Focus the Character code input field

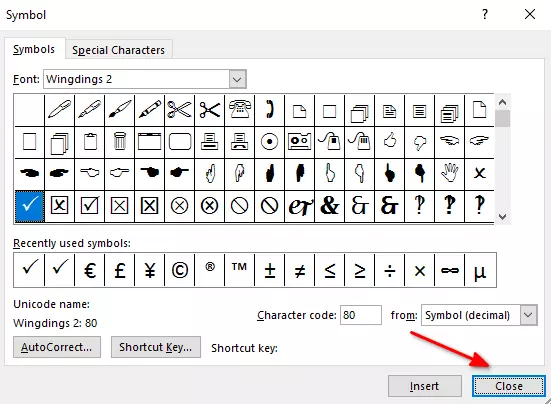361,315
